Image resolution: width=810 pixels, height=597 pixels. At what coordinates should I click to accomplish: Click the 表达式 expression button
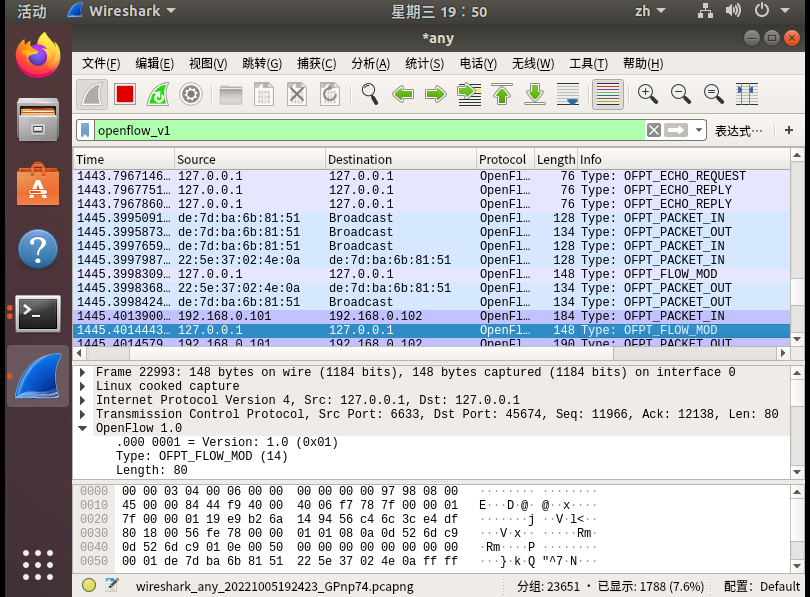click(x=738, y=131)
